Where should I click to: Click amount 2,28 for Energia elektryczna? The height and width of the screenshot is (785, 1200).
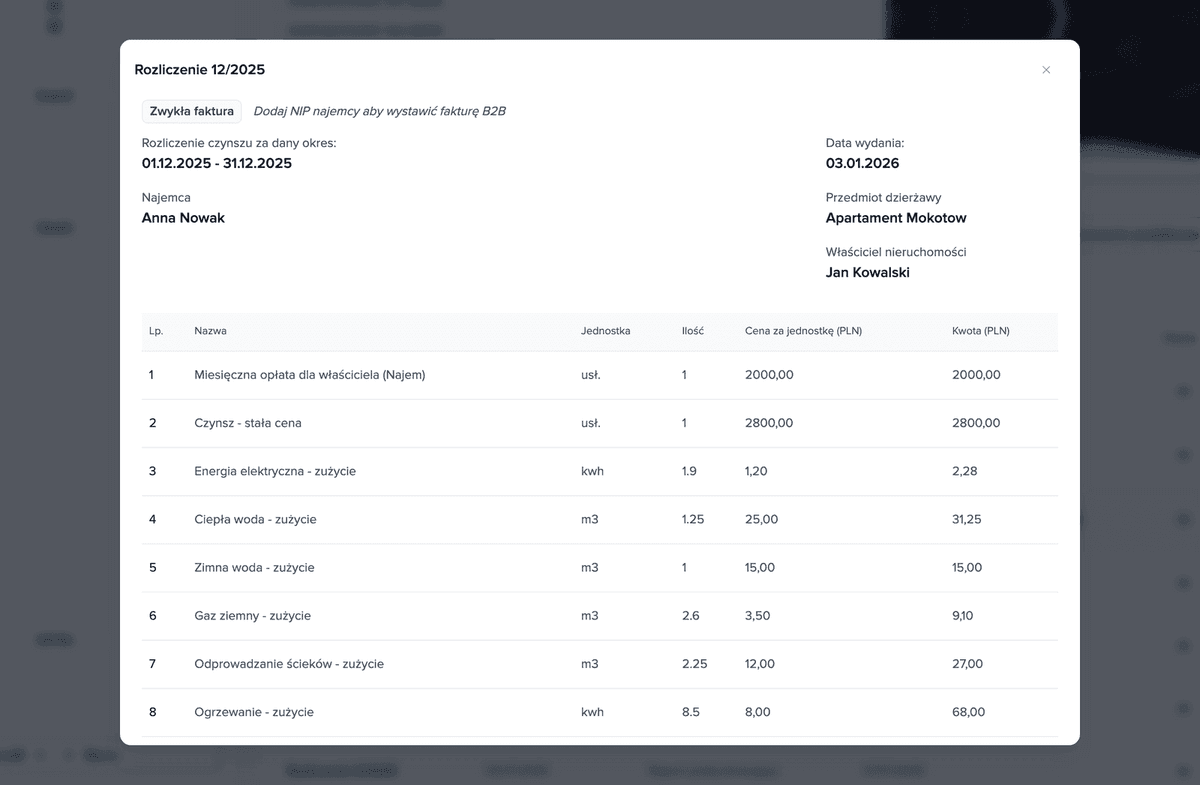[965, 471]
